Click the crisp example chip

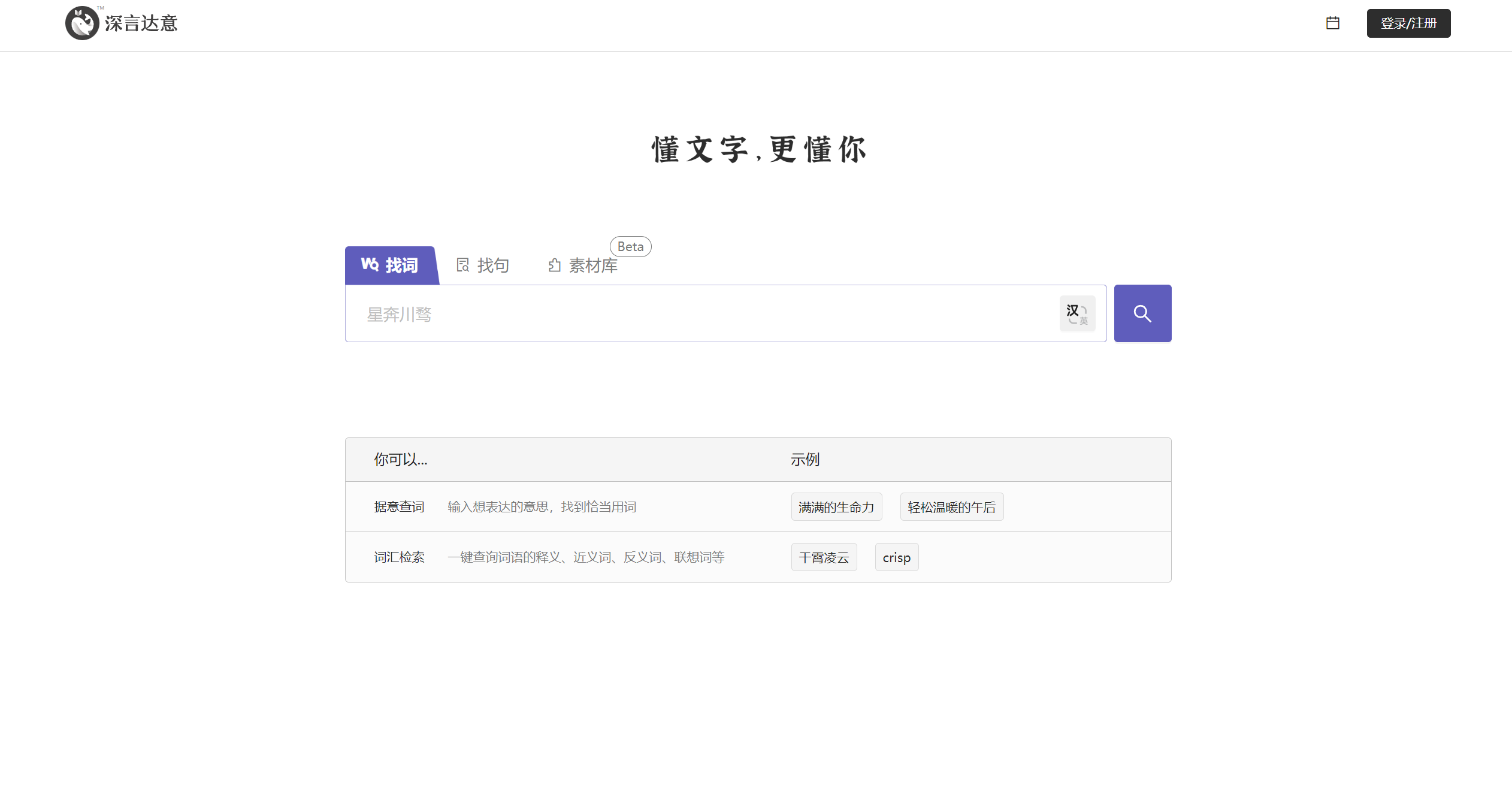pos(897,557)
